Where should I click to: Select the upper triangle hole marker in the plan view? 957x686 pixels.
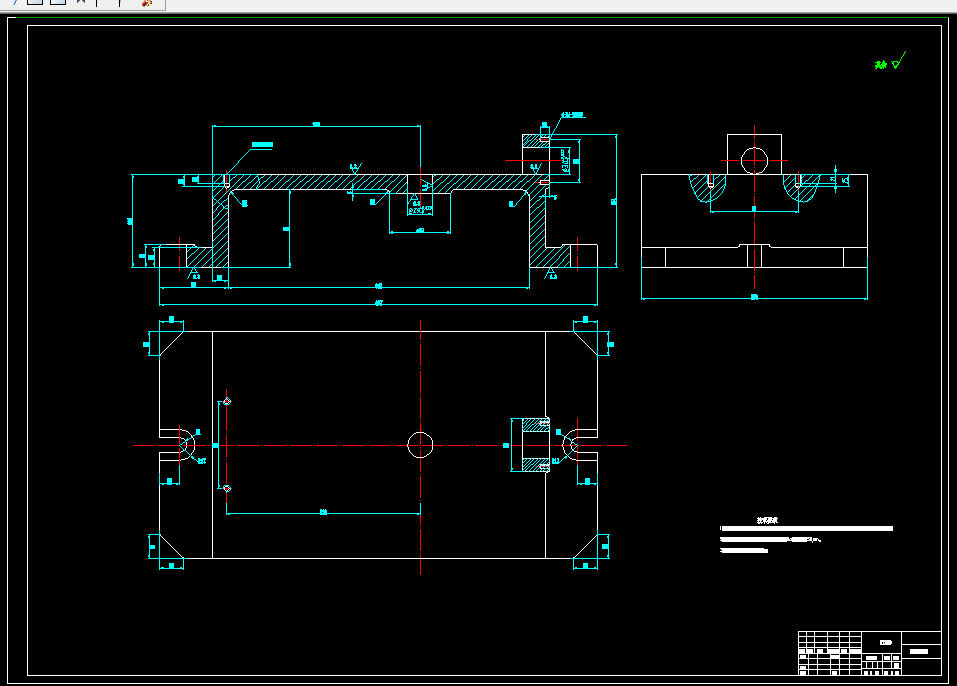point(227,401)
